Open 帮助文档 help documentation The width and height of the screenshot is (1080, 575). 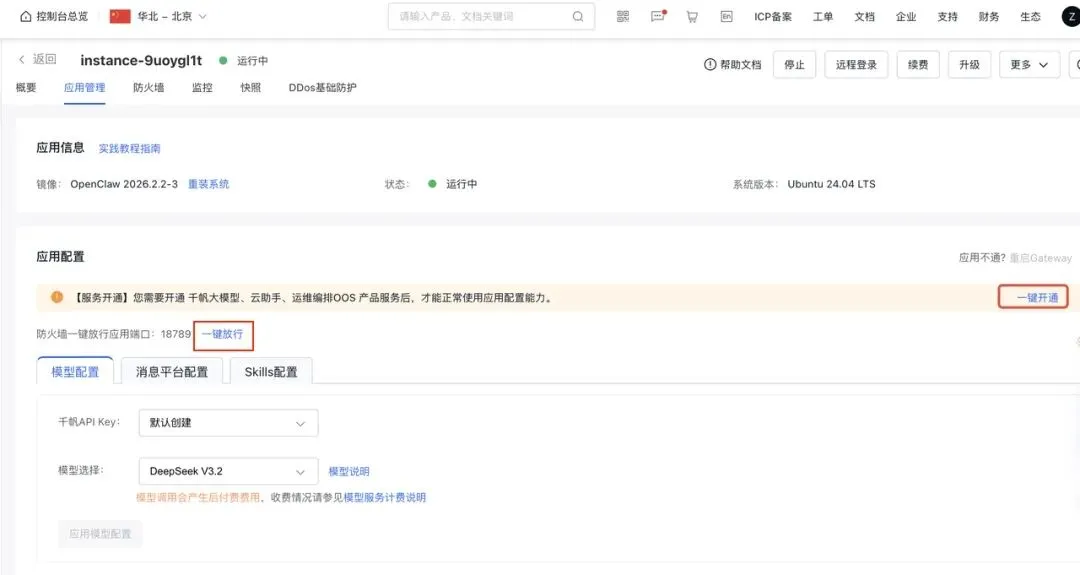click(x=732, y=65)
